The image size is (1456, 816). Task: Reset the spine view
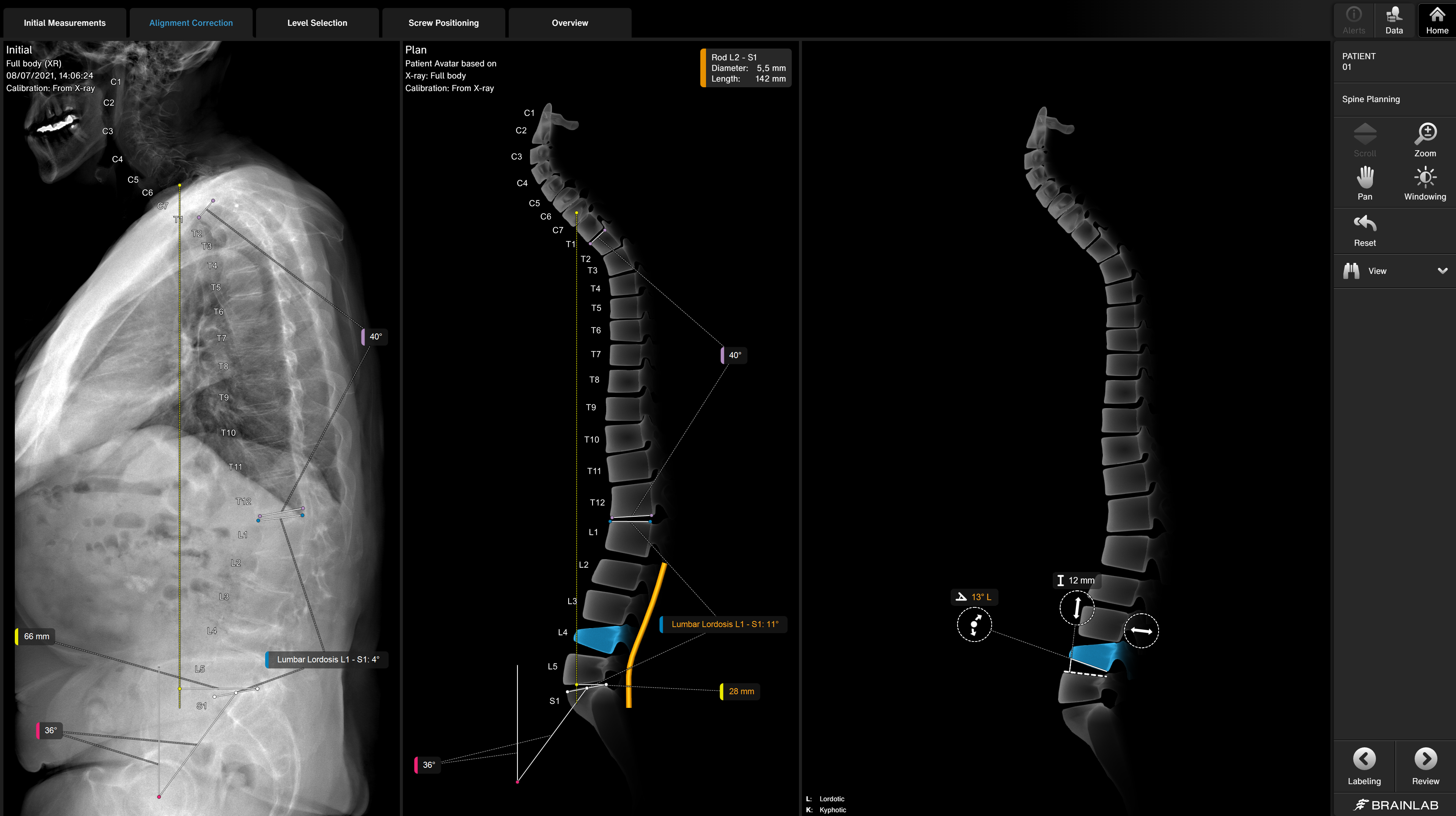[x=1365, y=229]
